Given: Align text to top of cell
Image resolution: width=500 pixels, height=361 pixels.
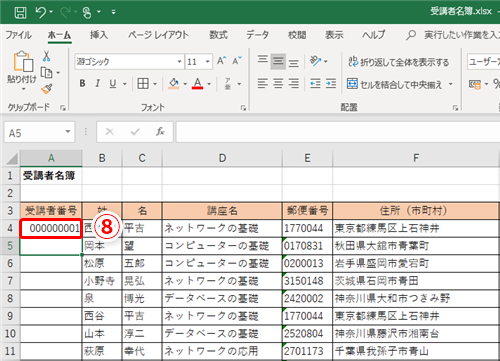Looking at the screenshot, I should (263, 61).
